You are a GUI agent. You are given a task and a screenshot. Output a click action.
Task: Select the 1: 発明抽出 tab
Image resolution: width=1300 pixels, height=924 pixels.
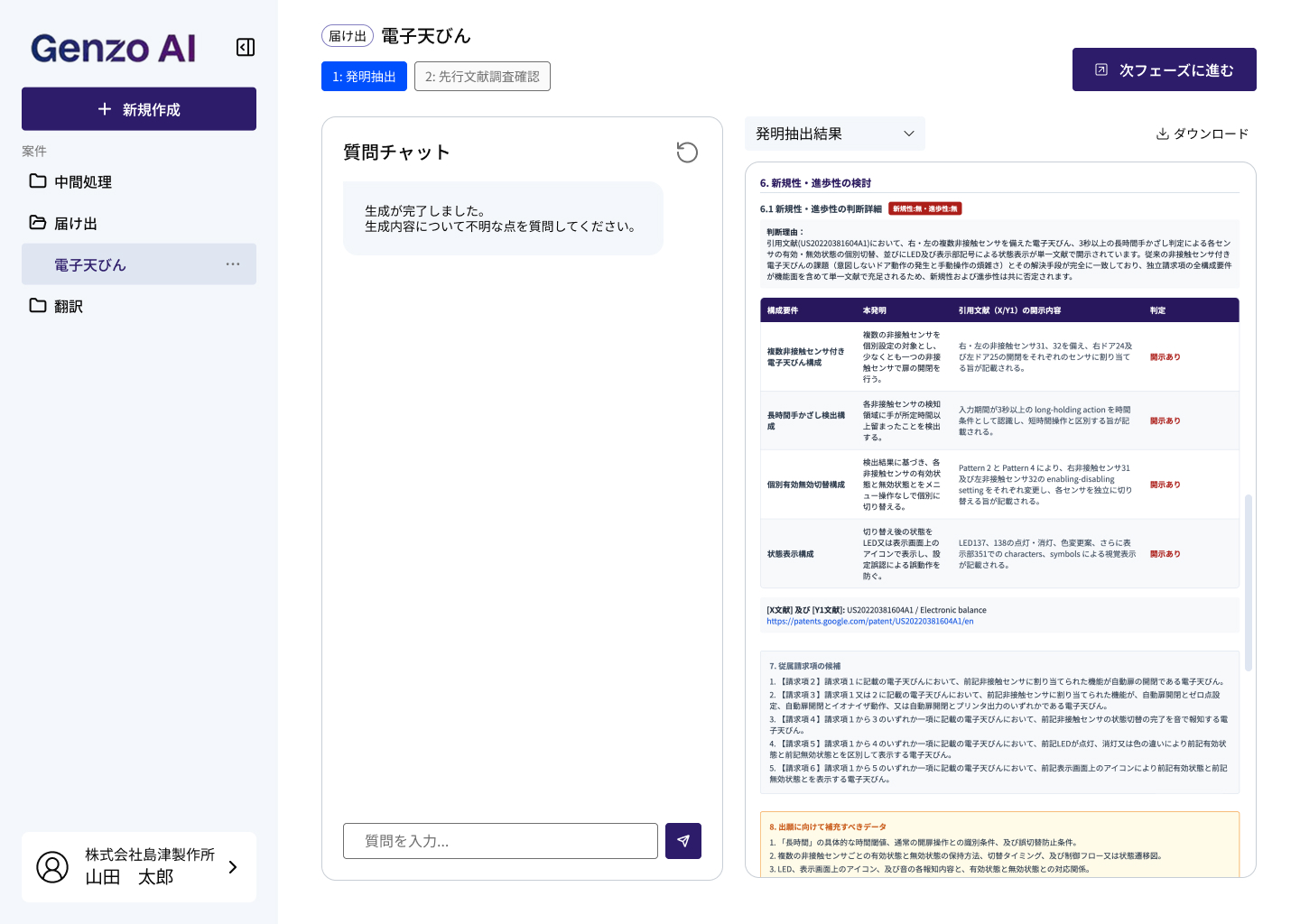point(364,76)
